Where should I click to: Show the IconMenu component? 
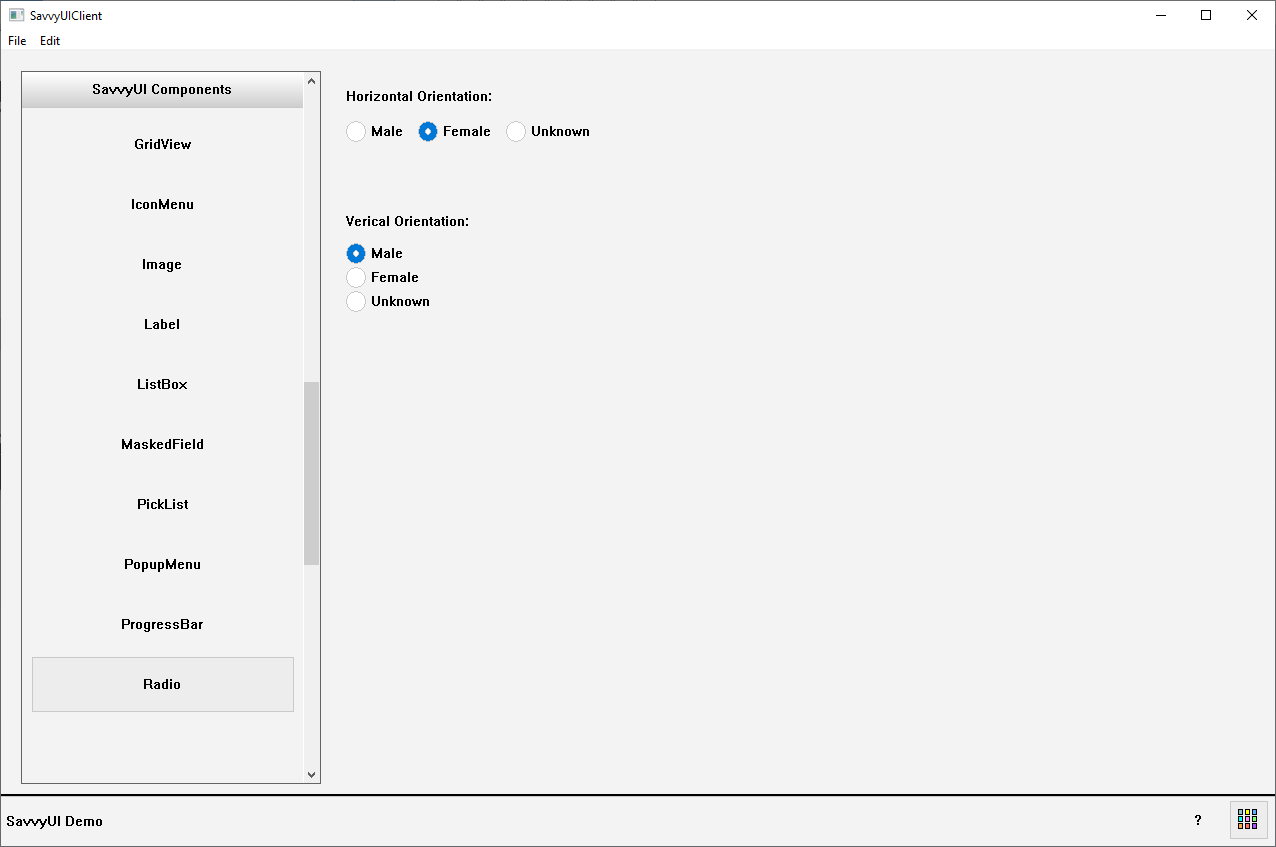(x=162, y=205)
